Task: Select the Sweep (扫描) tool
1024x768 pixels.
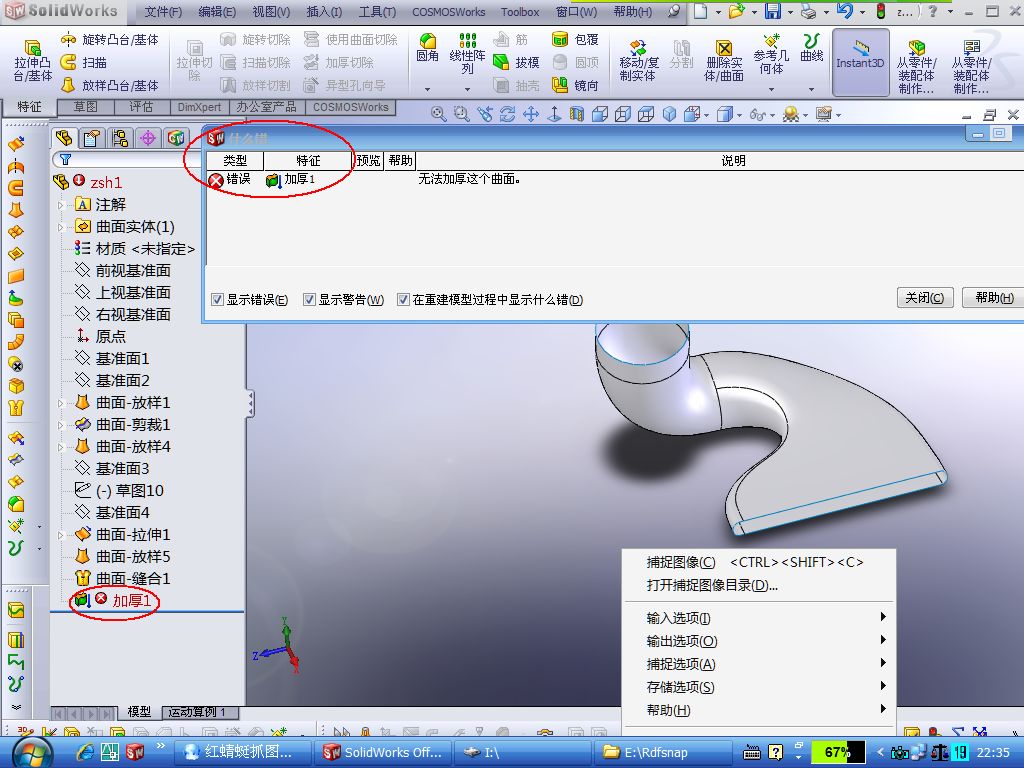Action: coord(84,63)
